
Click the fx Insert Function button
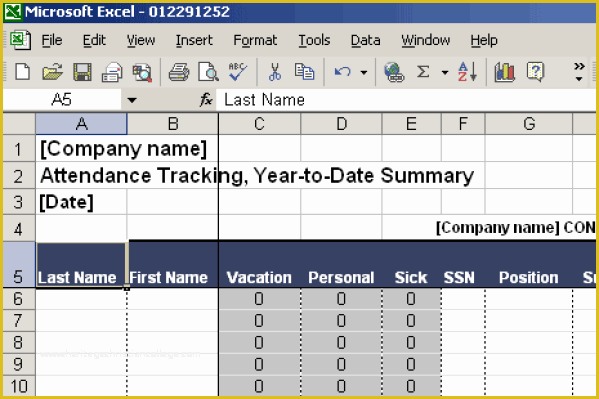pos(206,100)
